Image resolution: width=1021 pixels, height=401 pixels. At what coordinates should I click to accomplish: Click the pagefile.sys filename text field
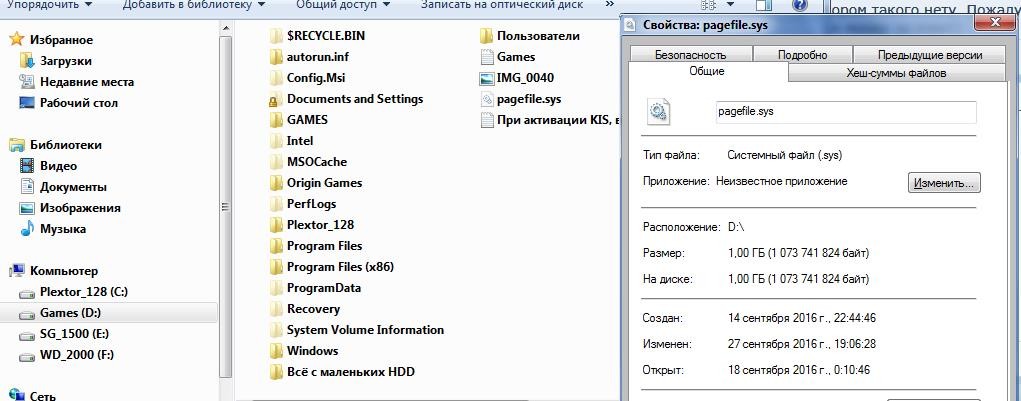point(844,112)
